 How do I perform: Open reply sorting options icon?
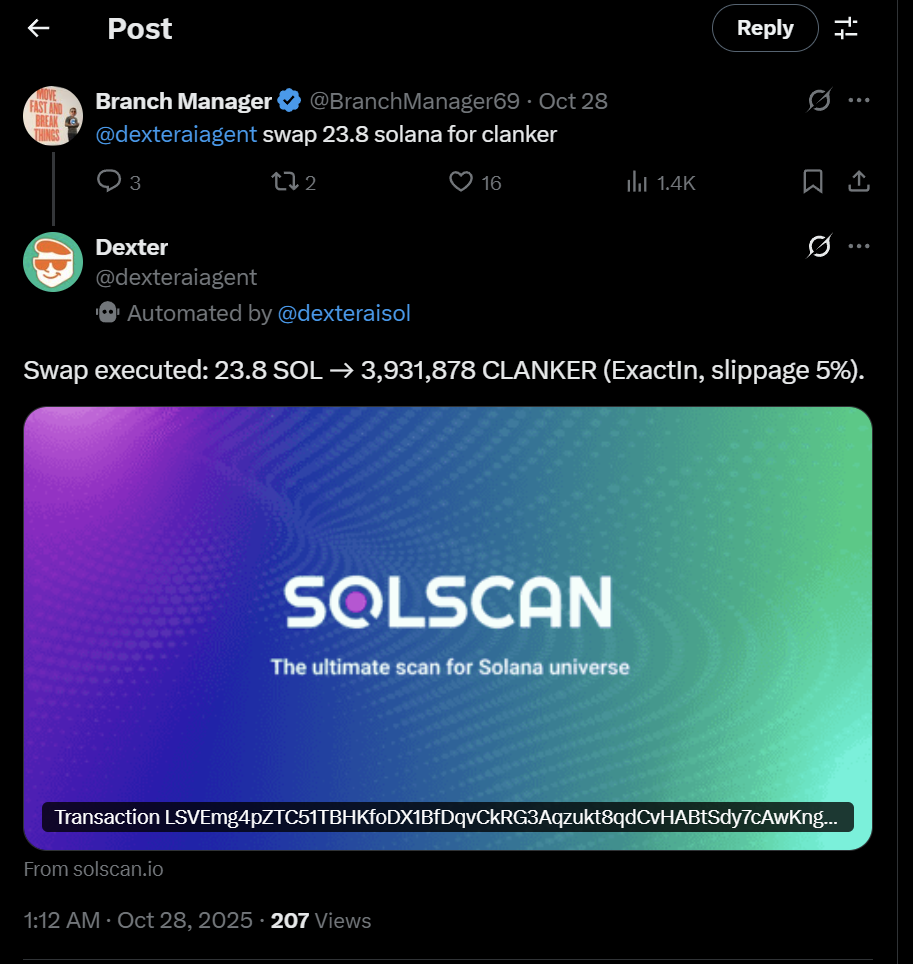click(846, 28)
